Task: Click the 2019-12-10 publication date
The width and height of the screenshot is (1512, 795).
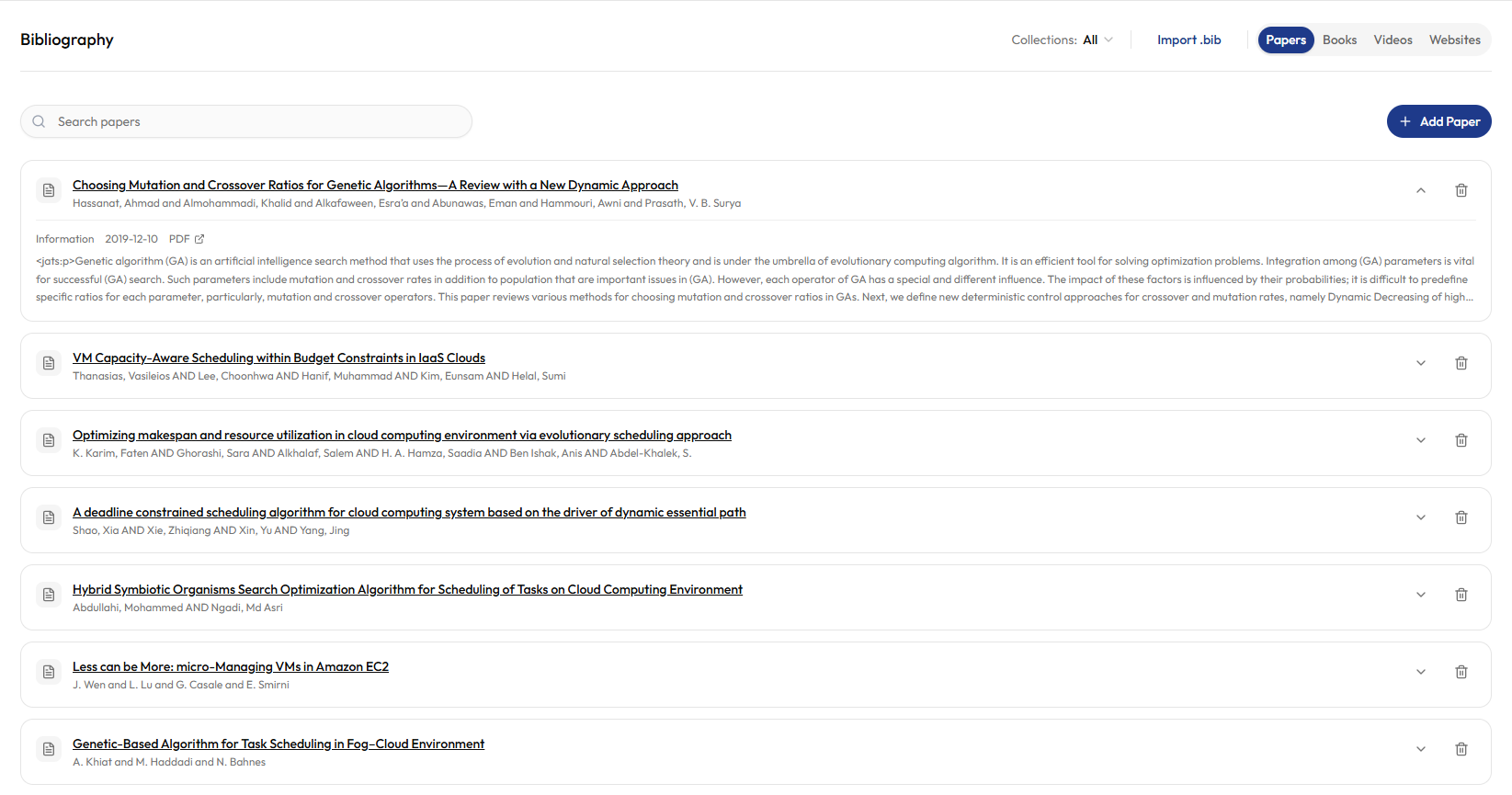Action: pyautogui.click(x=131, y=239)
